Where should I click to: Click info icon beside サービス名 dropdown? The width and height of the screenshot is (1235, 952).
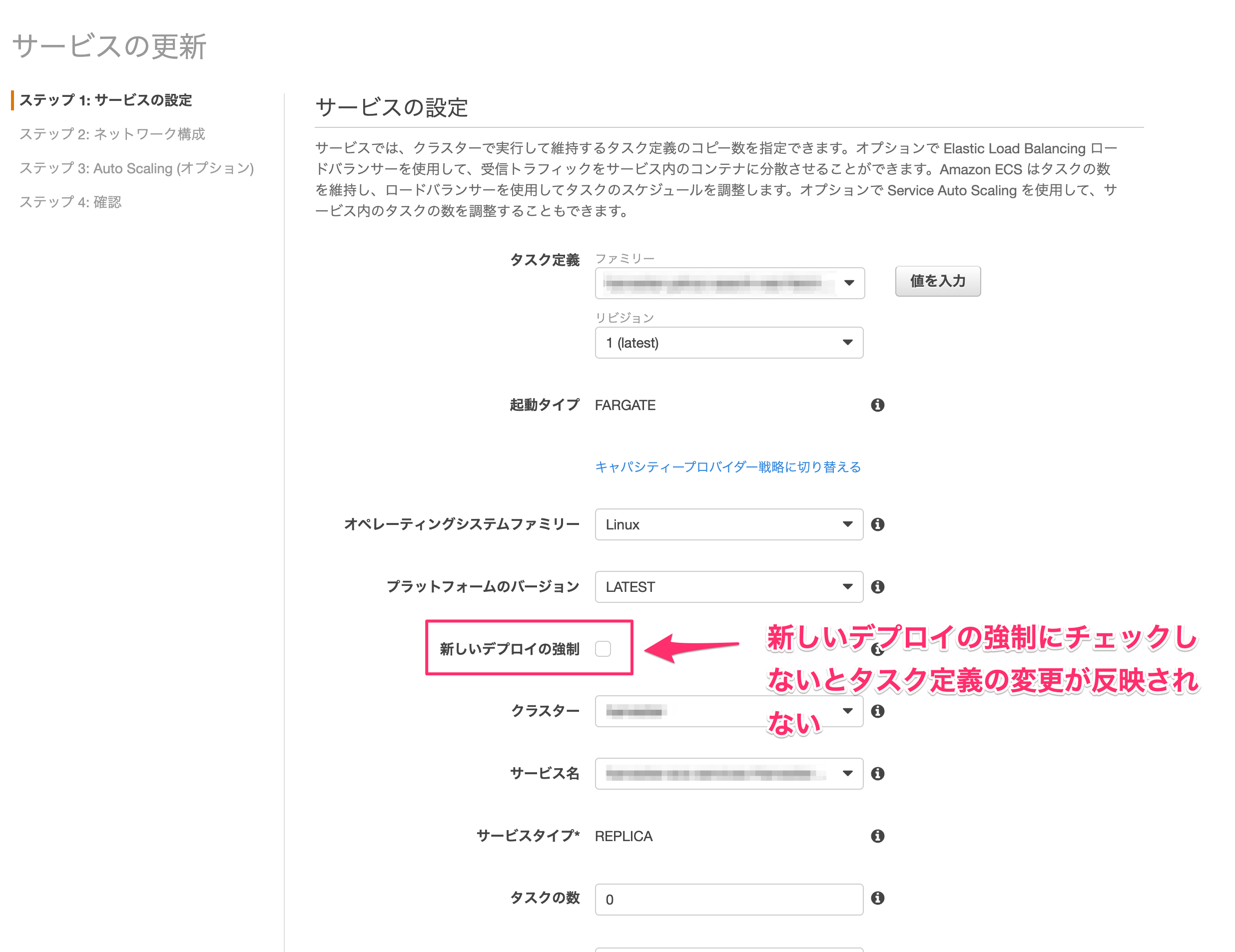[877, 773]
